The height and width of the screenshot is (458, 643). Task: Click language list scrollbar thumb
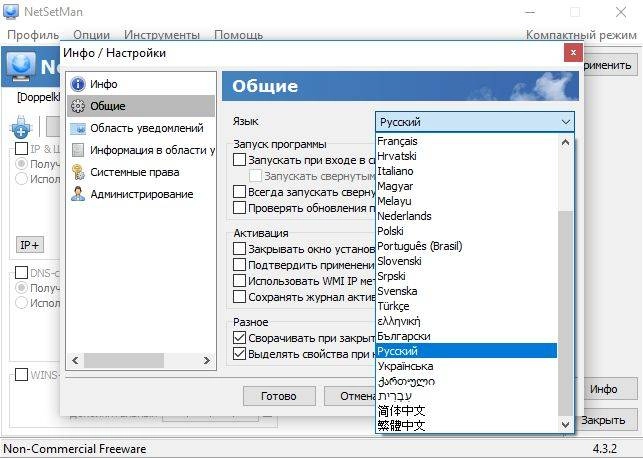(x=565, y=314)
